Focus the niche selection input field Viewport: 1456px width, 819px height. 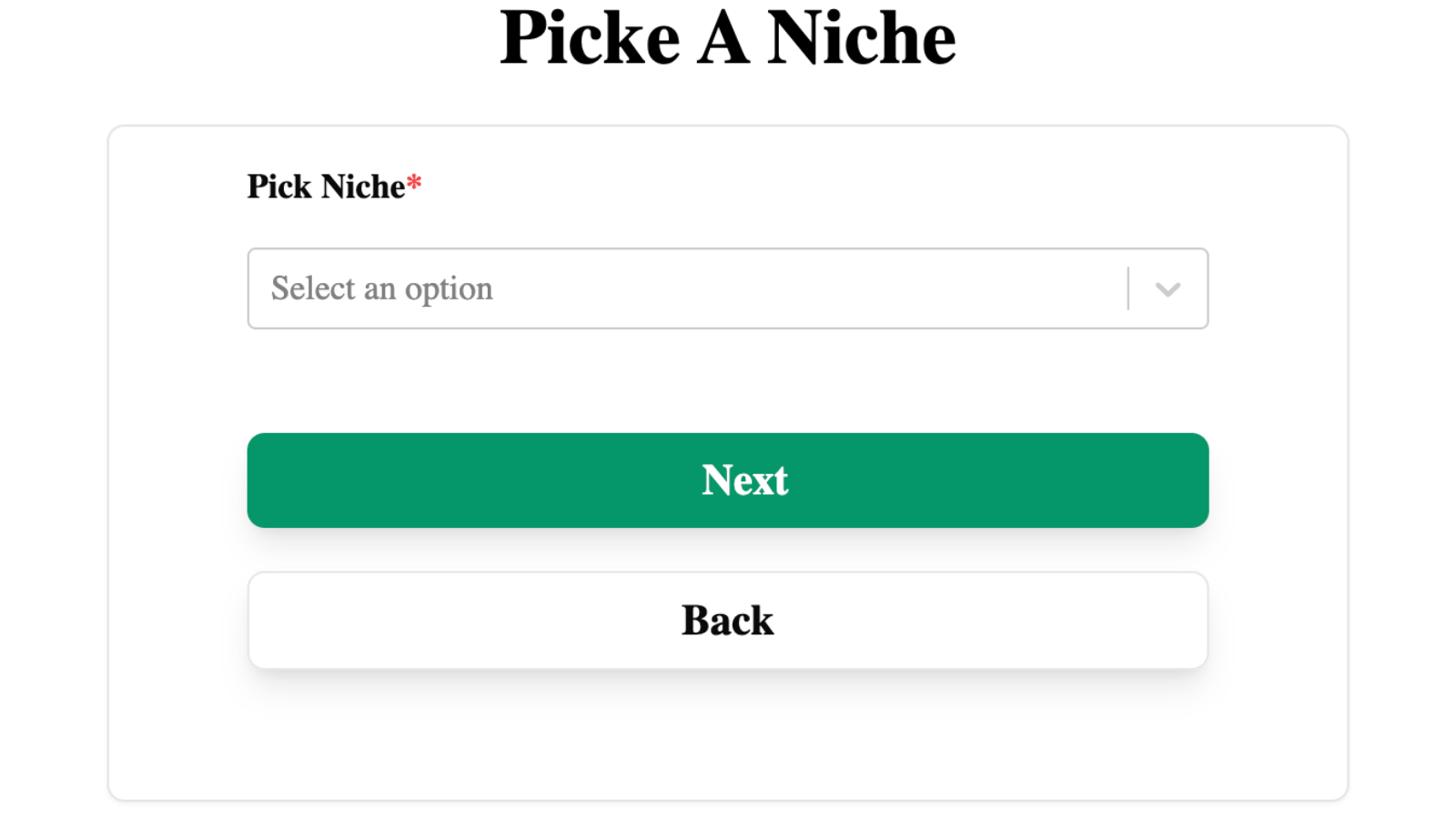click(x=728, y=288)
